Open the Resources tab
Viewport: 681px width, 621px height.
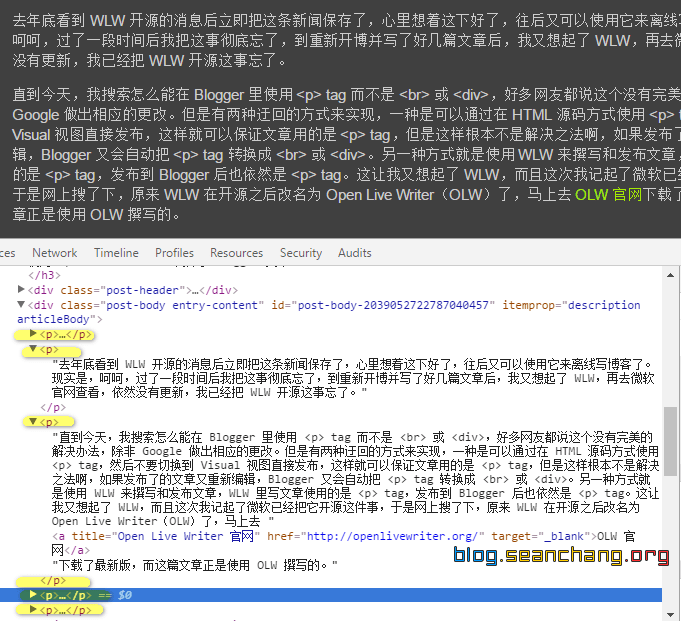tap(236, 253)
